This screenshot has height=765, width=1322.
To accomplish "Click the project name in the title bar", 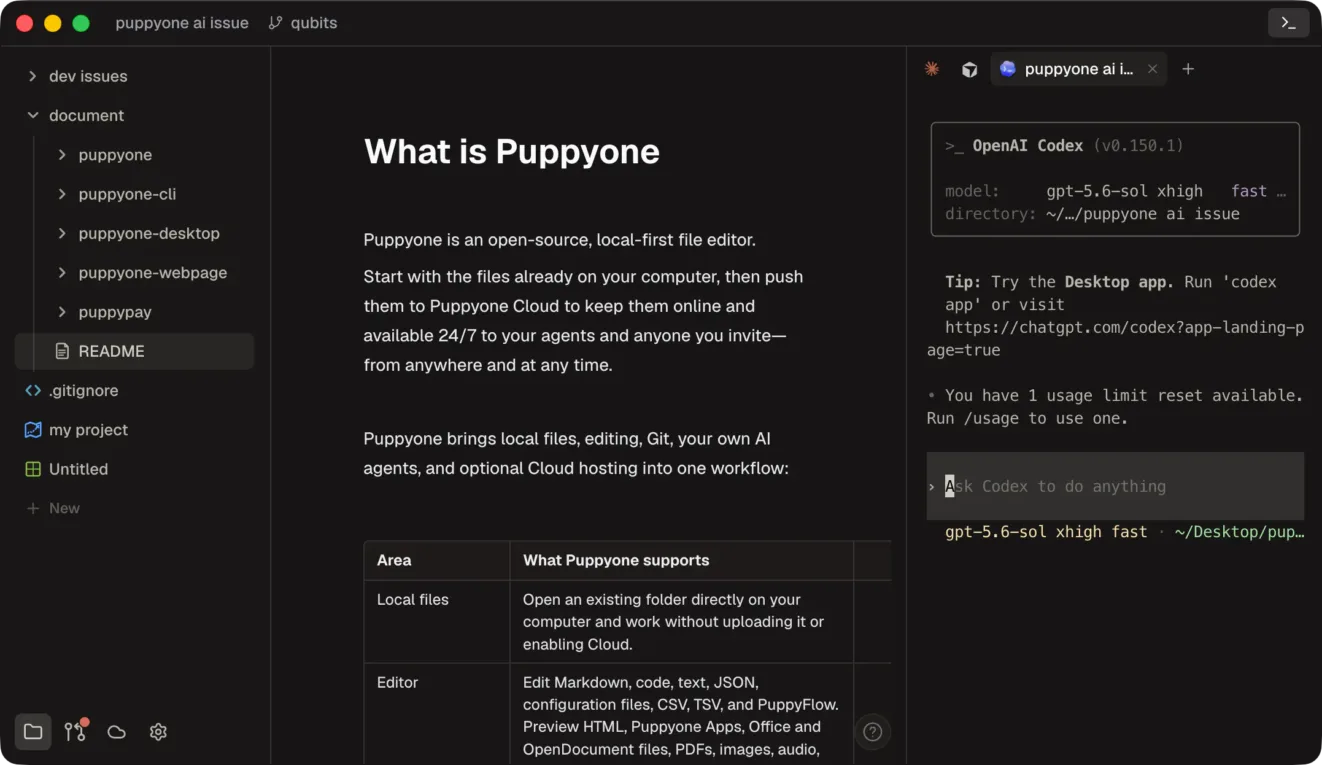I will (x=182, y=23).
